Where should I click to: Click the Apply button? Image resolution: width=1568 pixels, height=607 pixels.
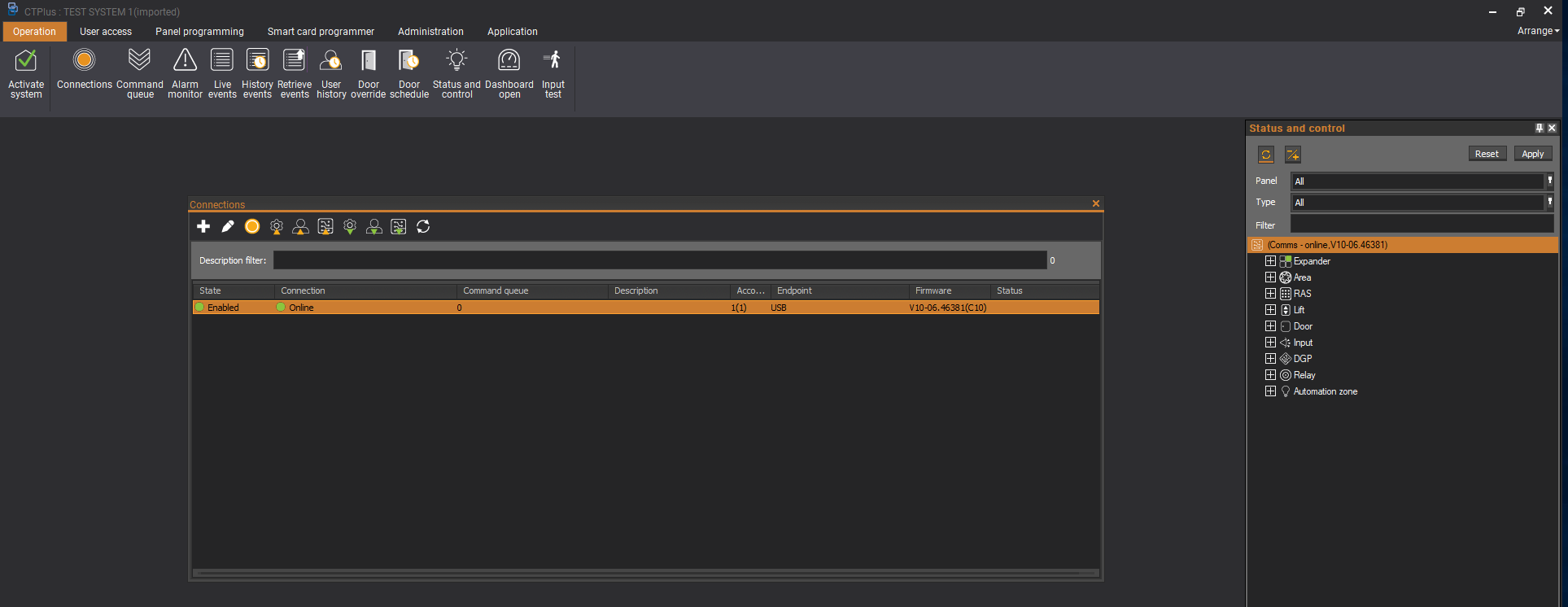click(x=1533, y=154)
